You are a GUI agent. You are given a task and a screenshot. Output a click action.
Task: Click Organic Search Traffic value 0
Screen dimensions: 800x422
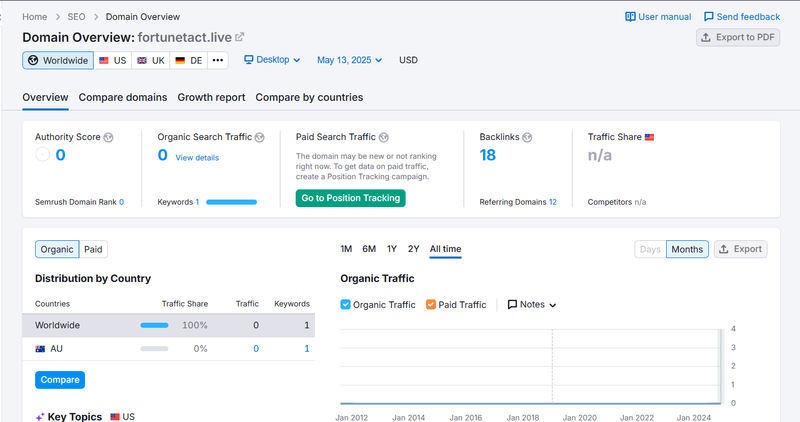tap(162, 155)
